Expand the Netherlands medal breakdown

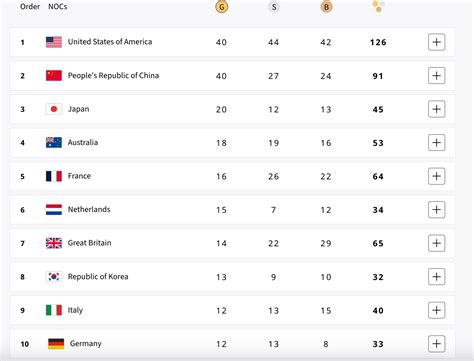(437, 210)
